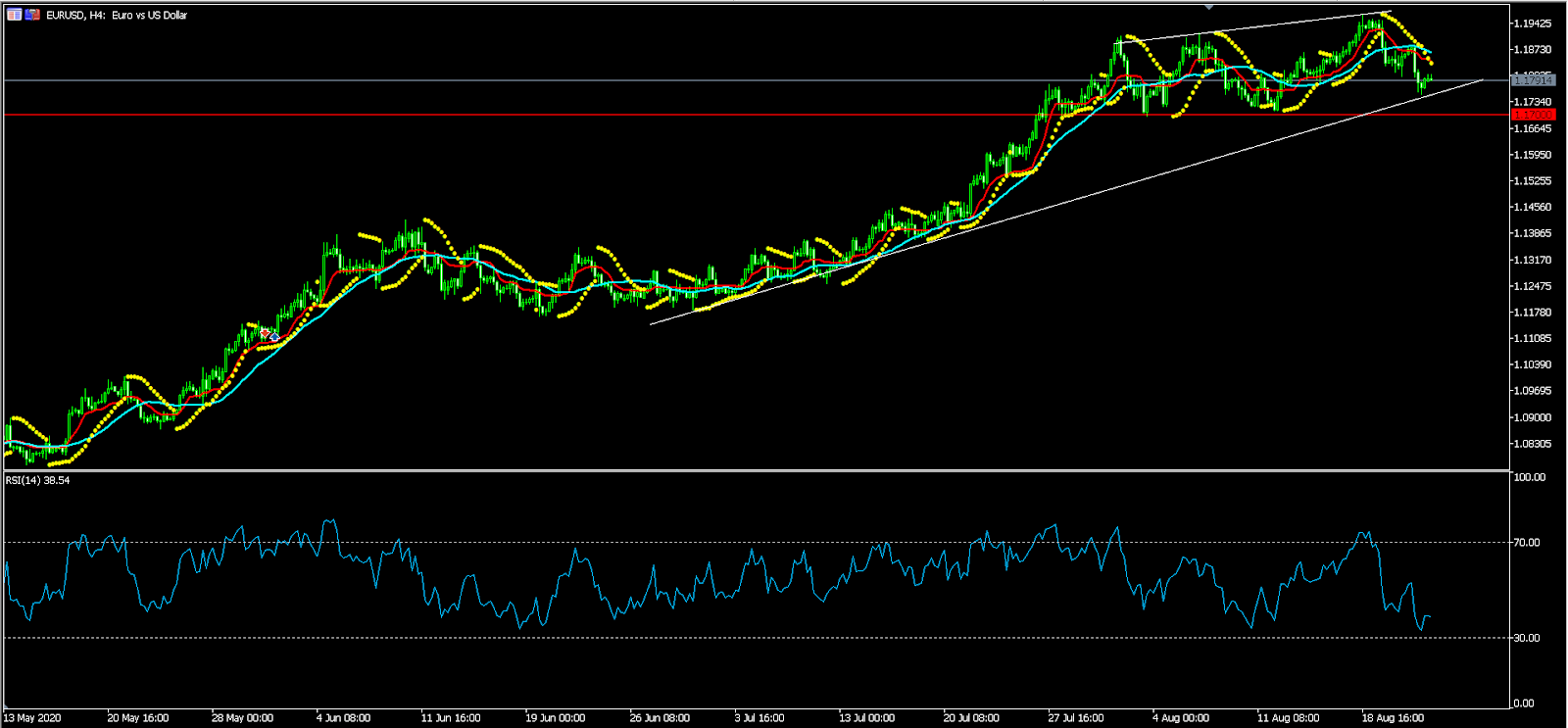Click price scale value 1.16645

pos(1532,128)
